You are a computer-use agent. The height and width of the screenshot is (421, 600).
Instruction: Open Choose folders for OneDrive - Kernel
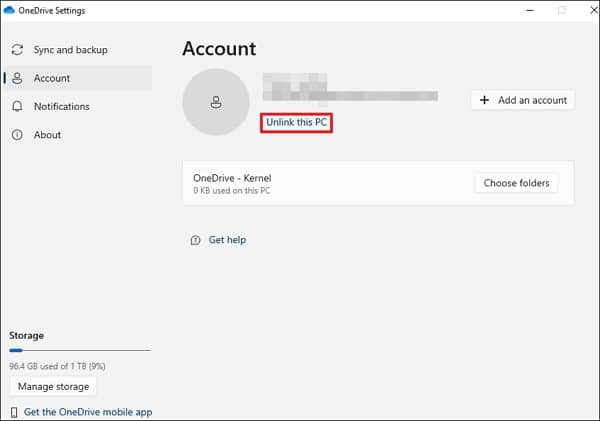point(516,183)
